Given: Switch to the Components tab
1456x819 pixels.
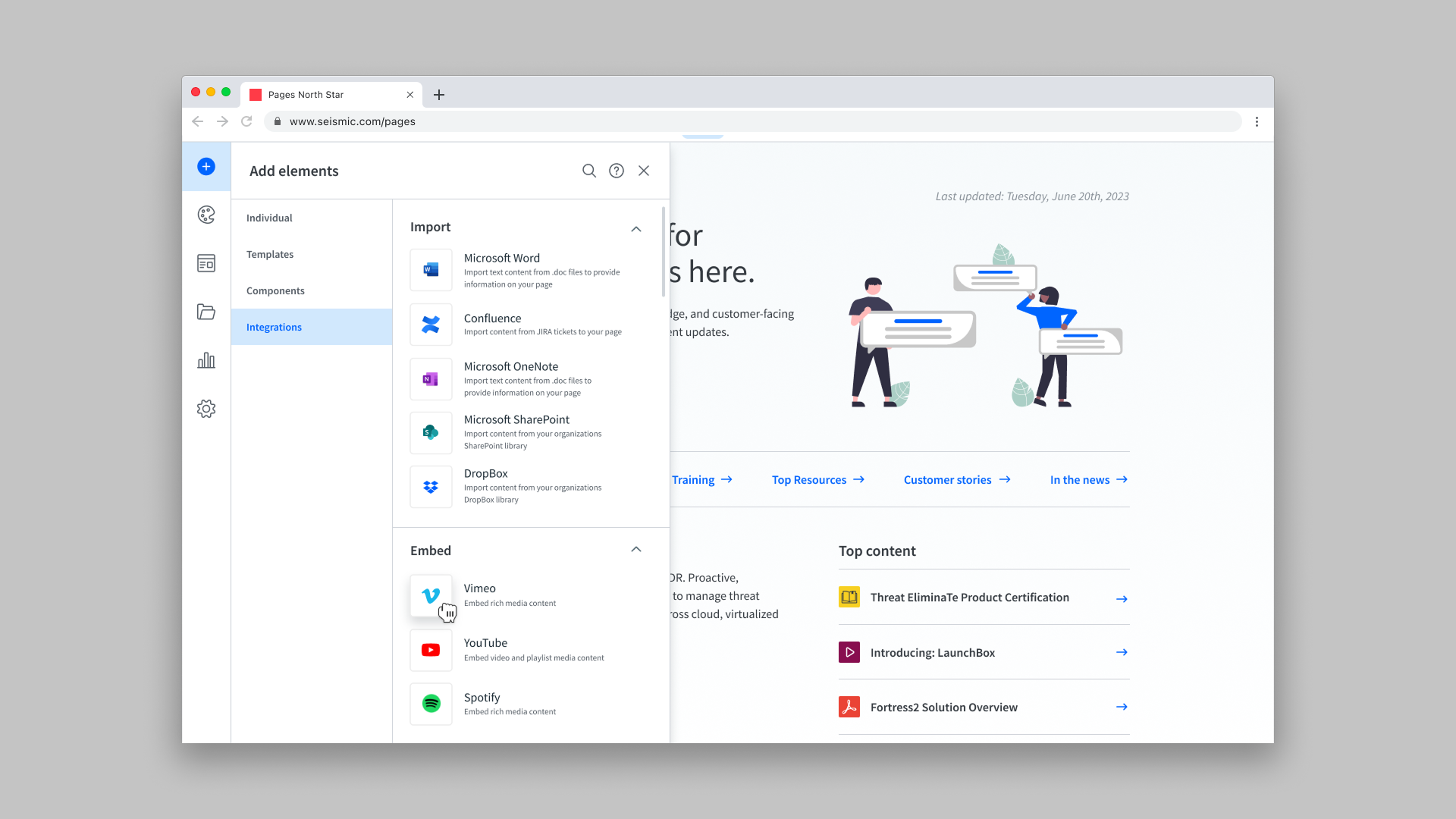Looking at the screenshot, I should (275, 290).
